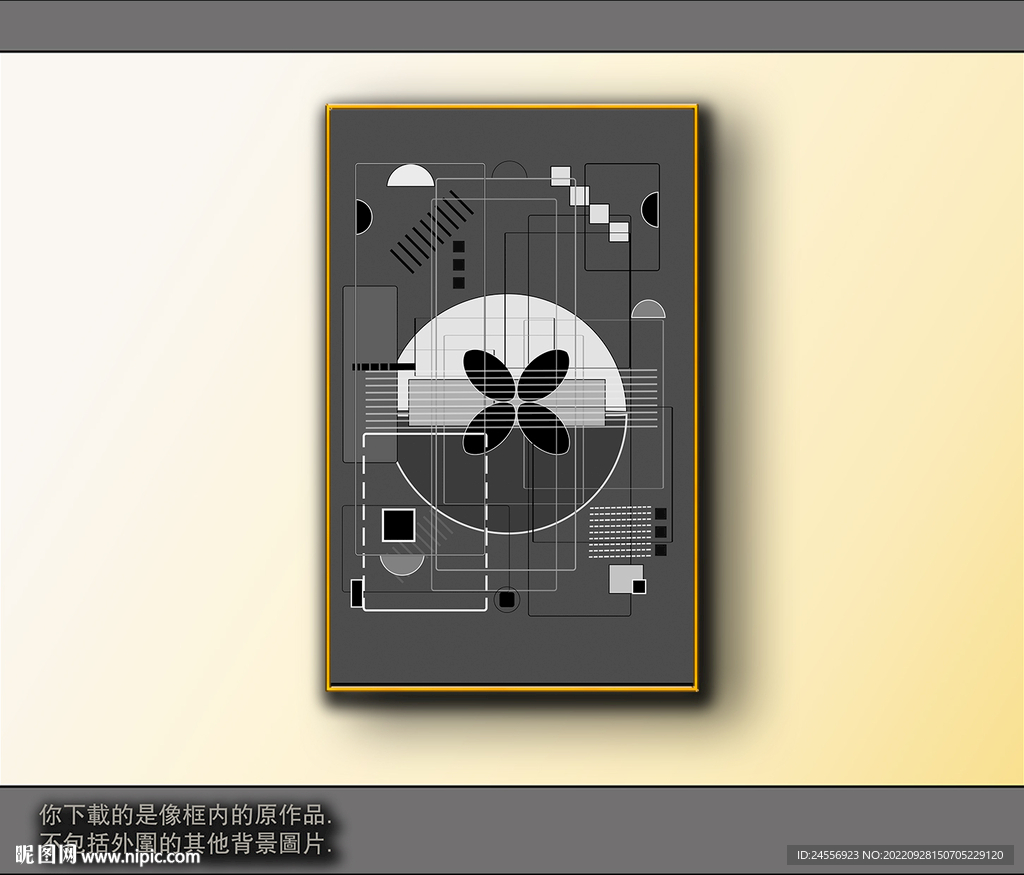
Task: Click the large white semicircle in the center
Action: 510,353
